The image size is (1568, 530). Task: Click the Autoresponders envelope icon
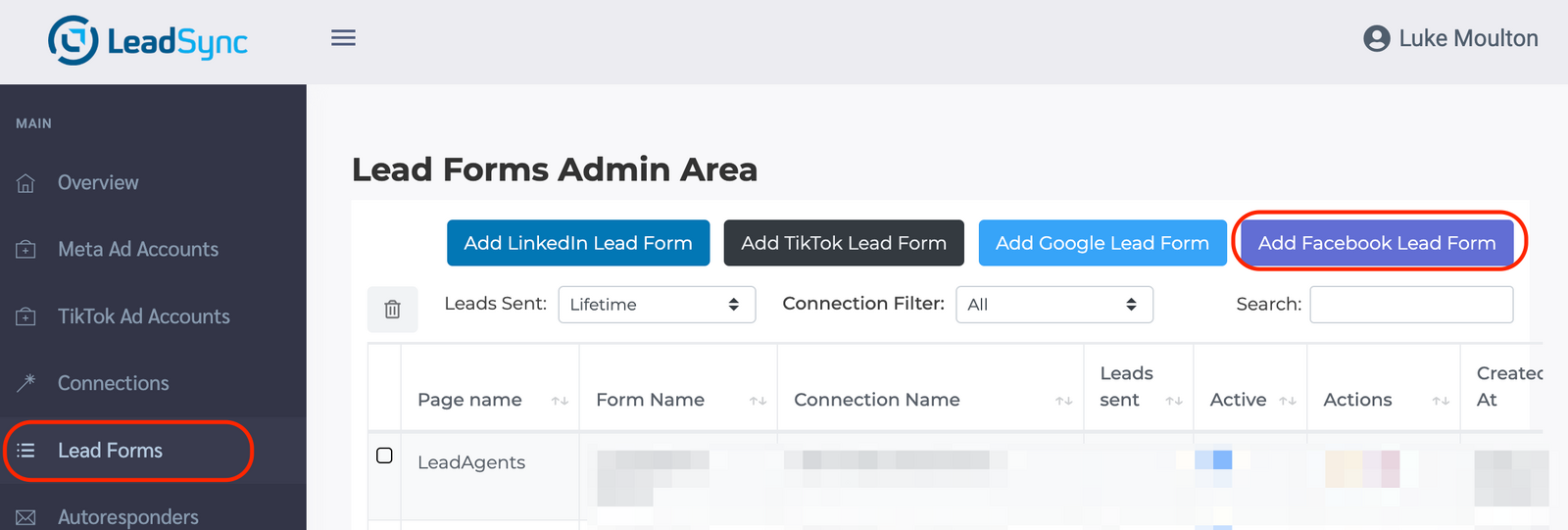click(26, 517)
